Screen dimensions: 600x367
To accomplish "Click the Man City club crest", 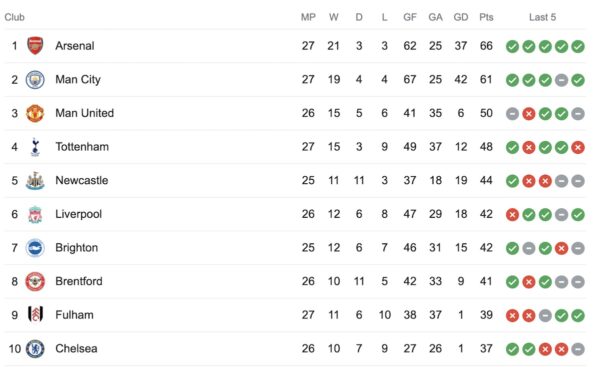I will (35, 80).
